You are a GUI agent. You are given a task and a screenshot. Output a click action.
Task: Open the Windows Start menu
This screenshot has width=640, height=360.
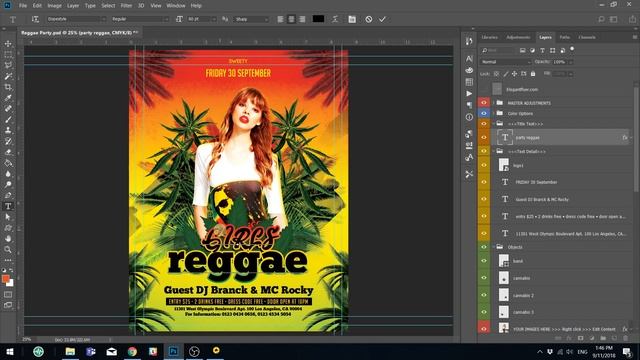9,351
